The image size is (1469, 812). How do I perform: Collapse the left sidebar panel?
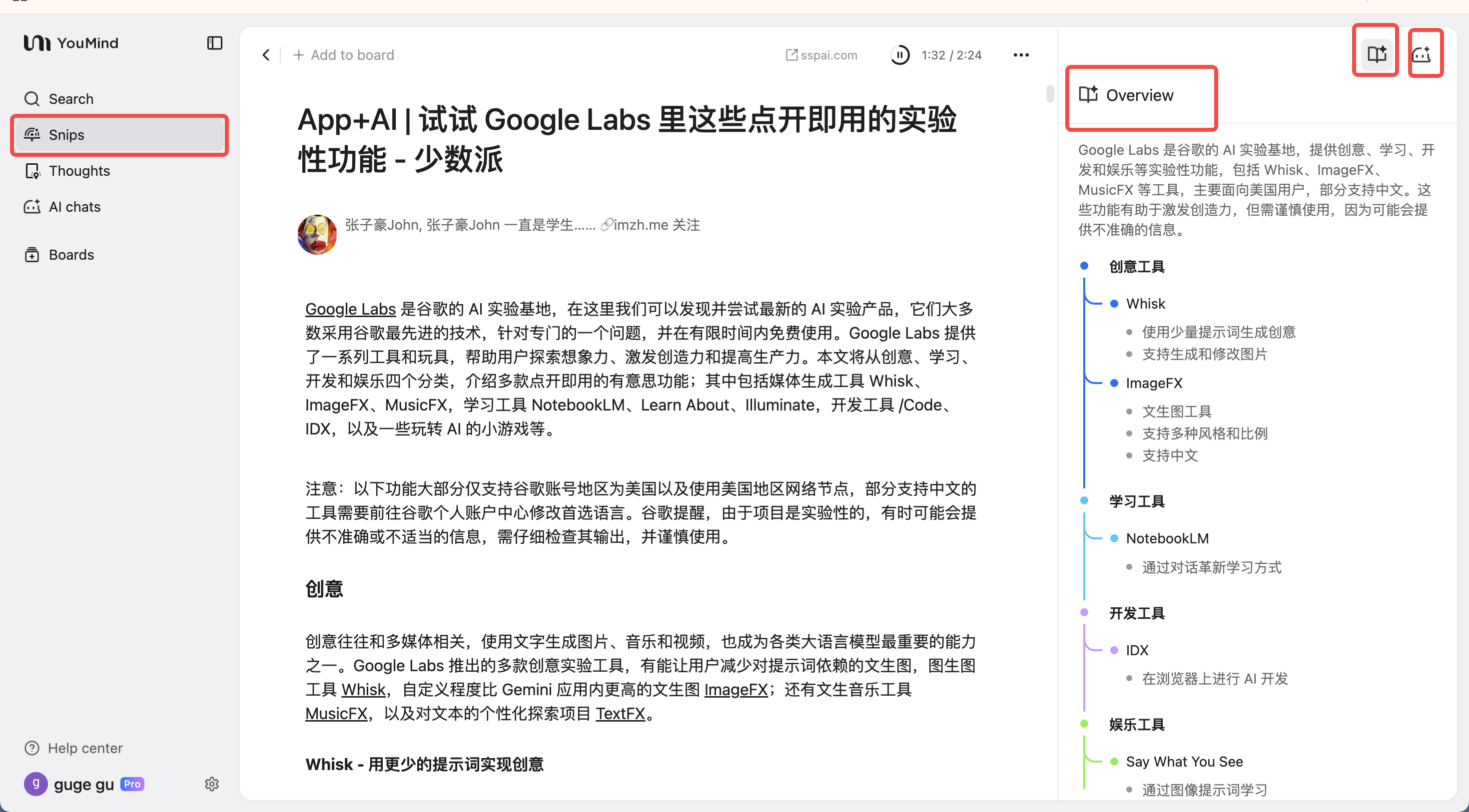(214, 43)
